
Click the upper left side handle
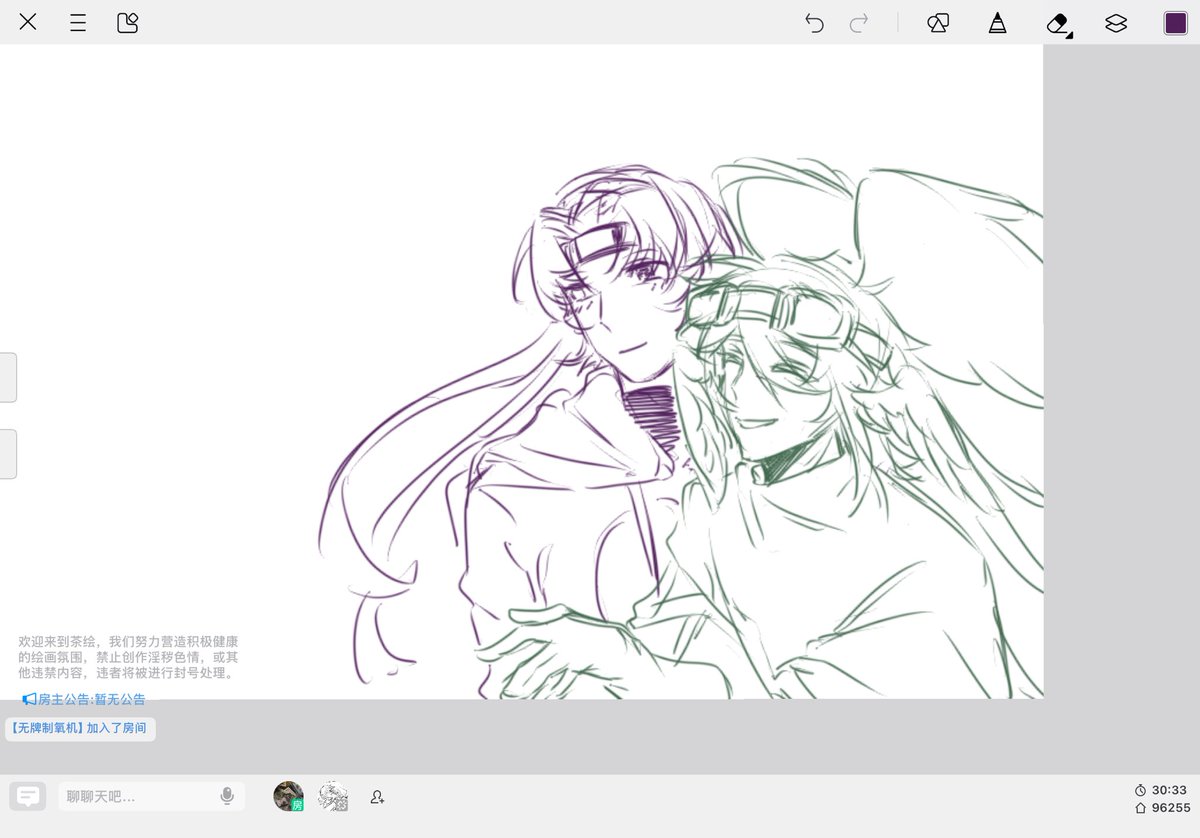pos(7,377)
